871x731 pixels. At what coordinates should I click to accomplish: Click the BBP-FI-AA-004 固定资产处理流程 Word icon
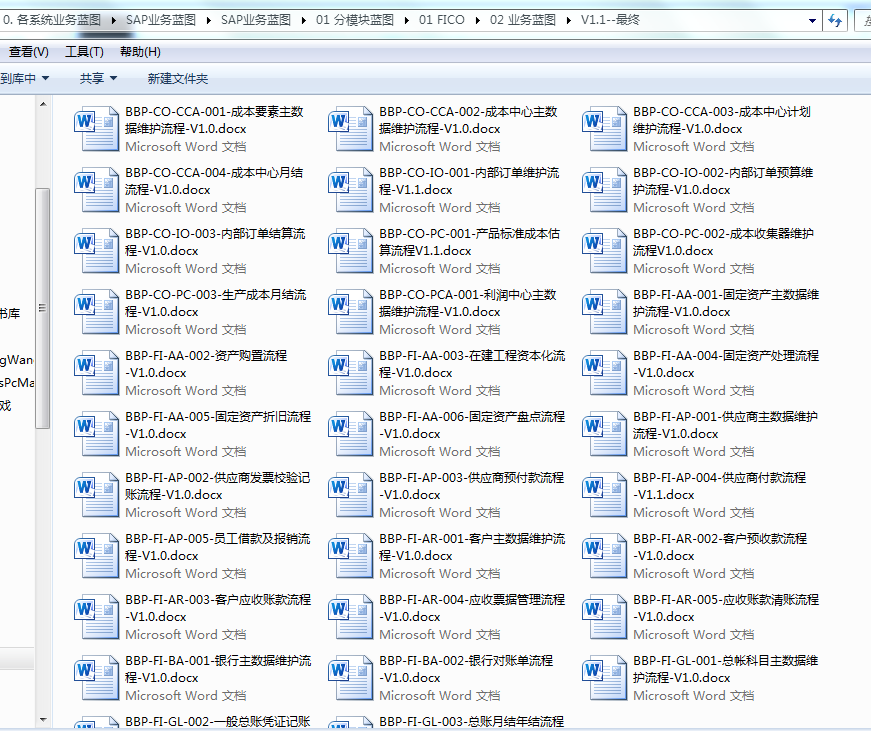(x=605, y=373)
